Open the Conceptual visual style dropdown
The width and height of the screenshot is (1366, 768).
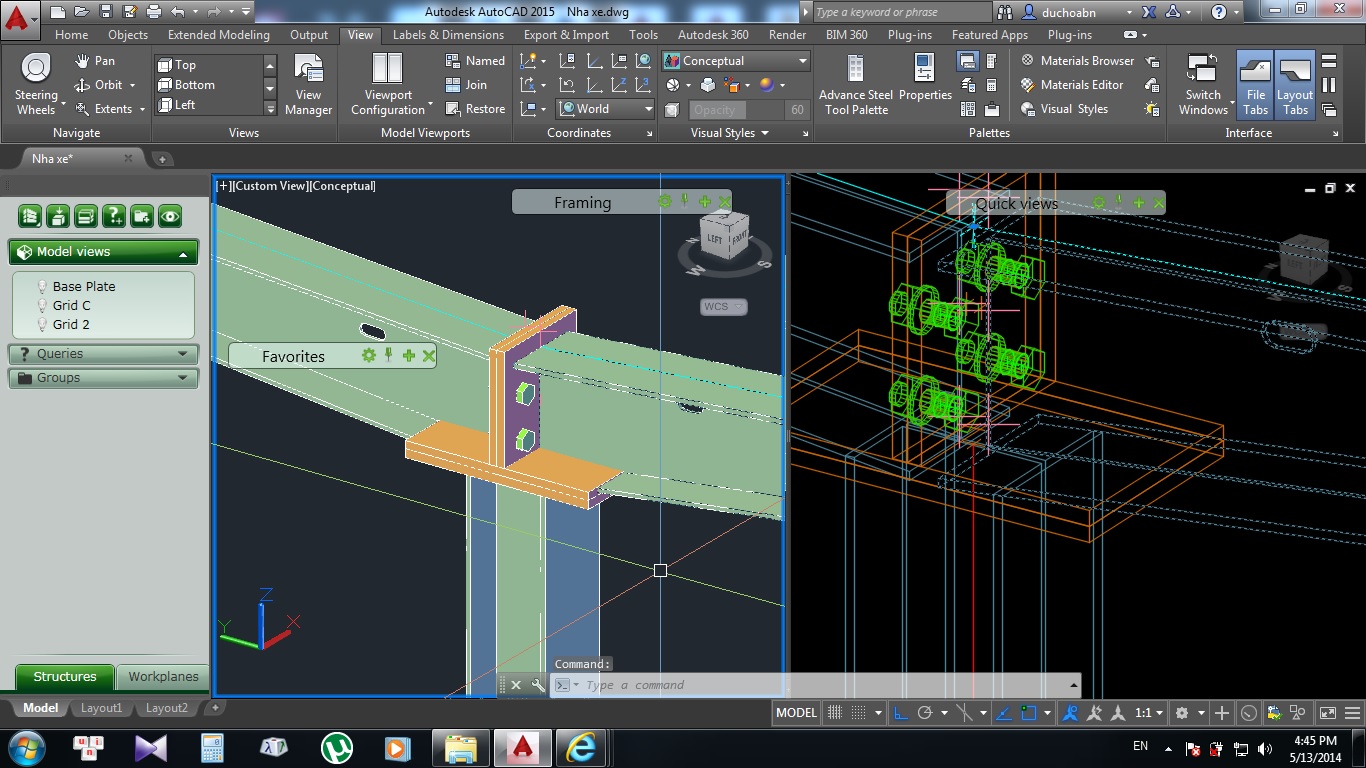735,61
